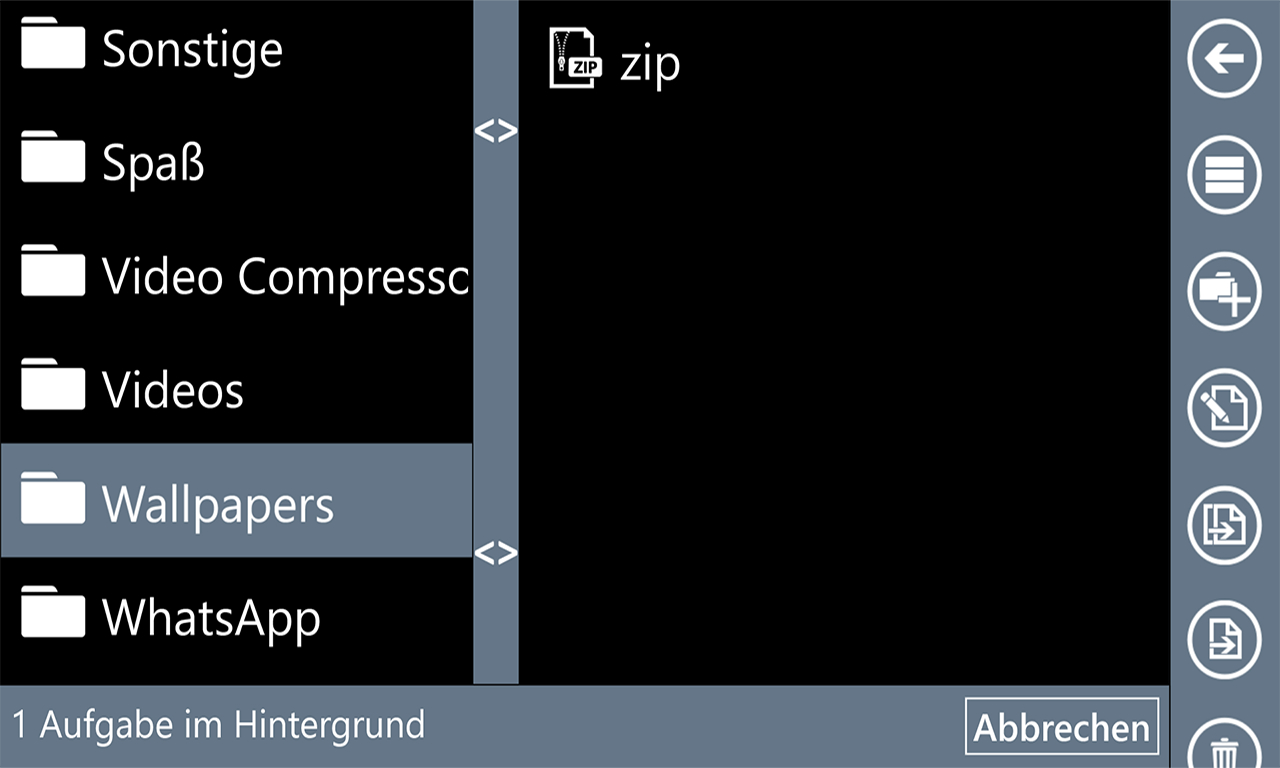Click the copy files icon
Screen dimensions: 1280x768
pos(1225,523)
